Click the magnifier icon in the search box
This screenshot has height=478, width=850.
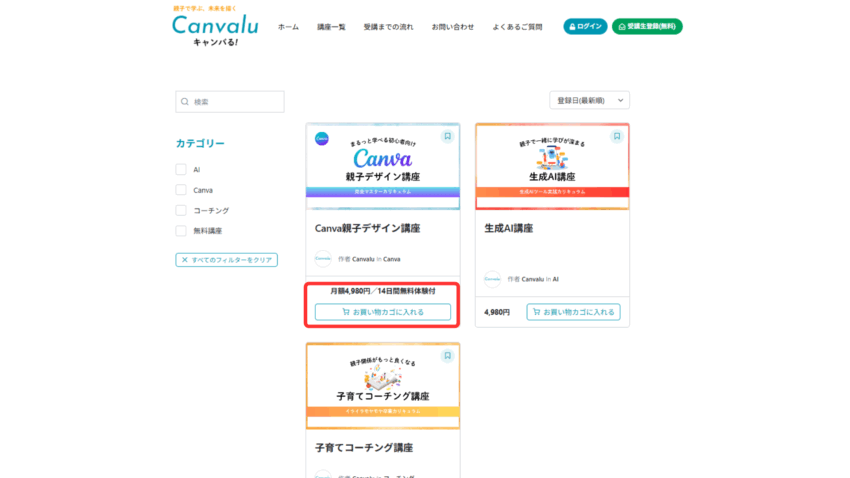coord(185,102)
